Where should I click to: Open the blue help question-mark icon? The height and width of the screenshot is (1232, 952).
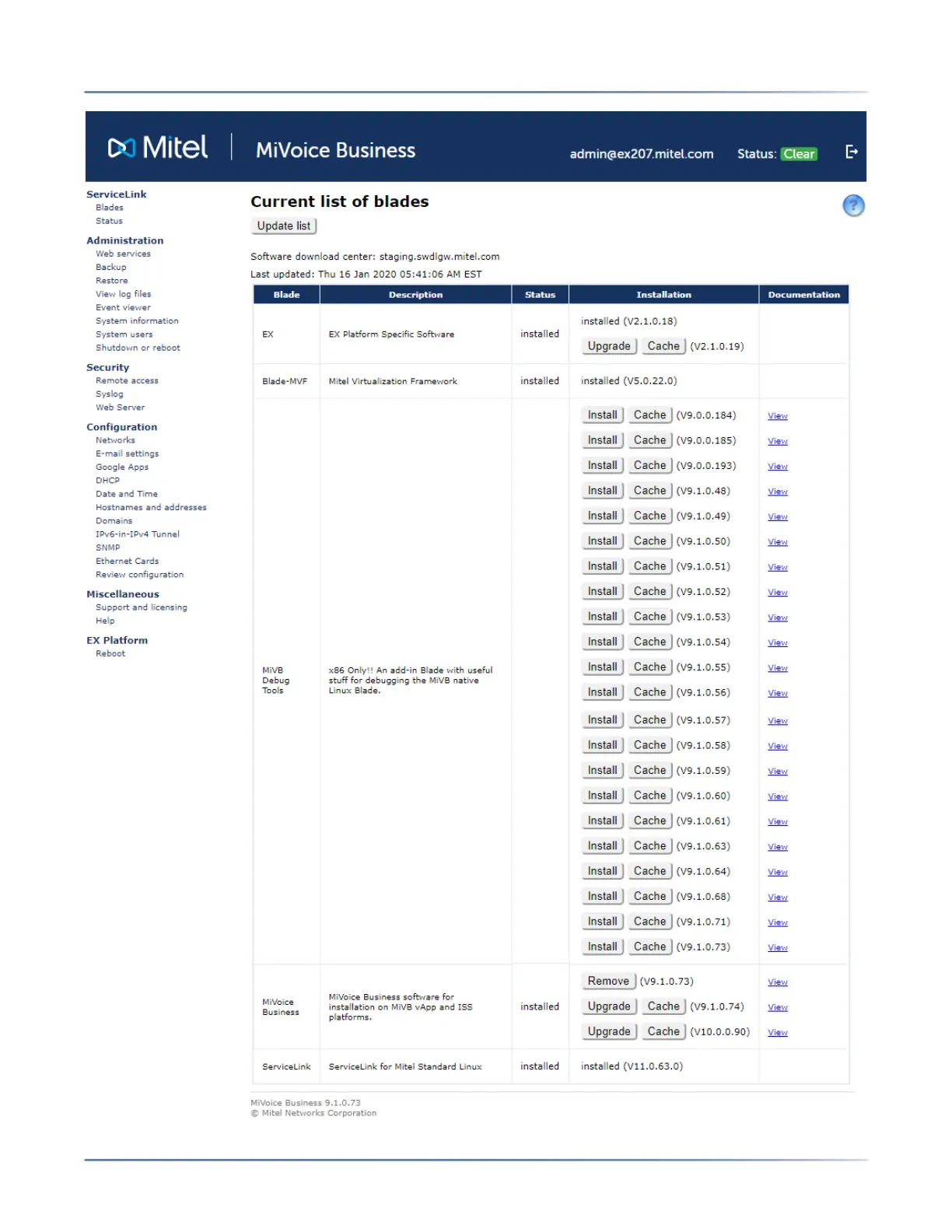pyautogui.click(x=853, y=205)
